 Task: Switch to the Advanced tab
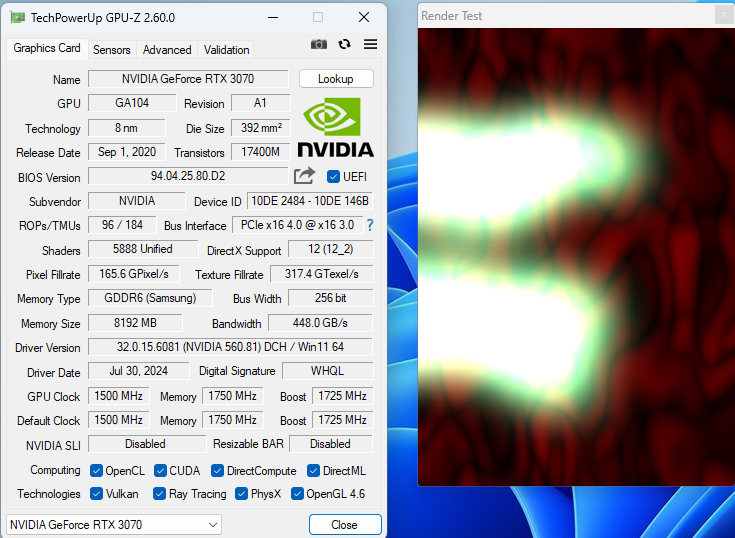click(167, 50)
